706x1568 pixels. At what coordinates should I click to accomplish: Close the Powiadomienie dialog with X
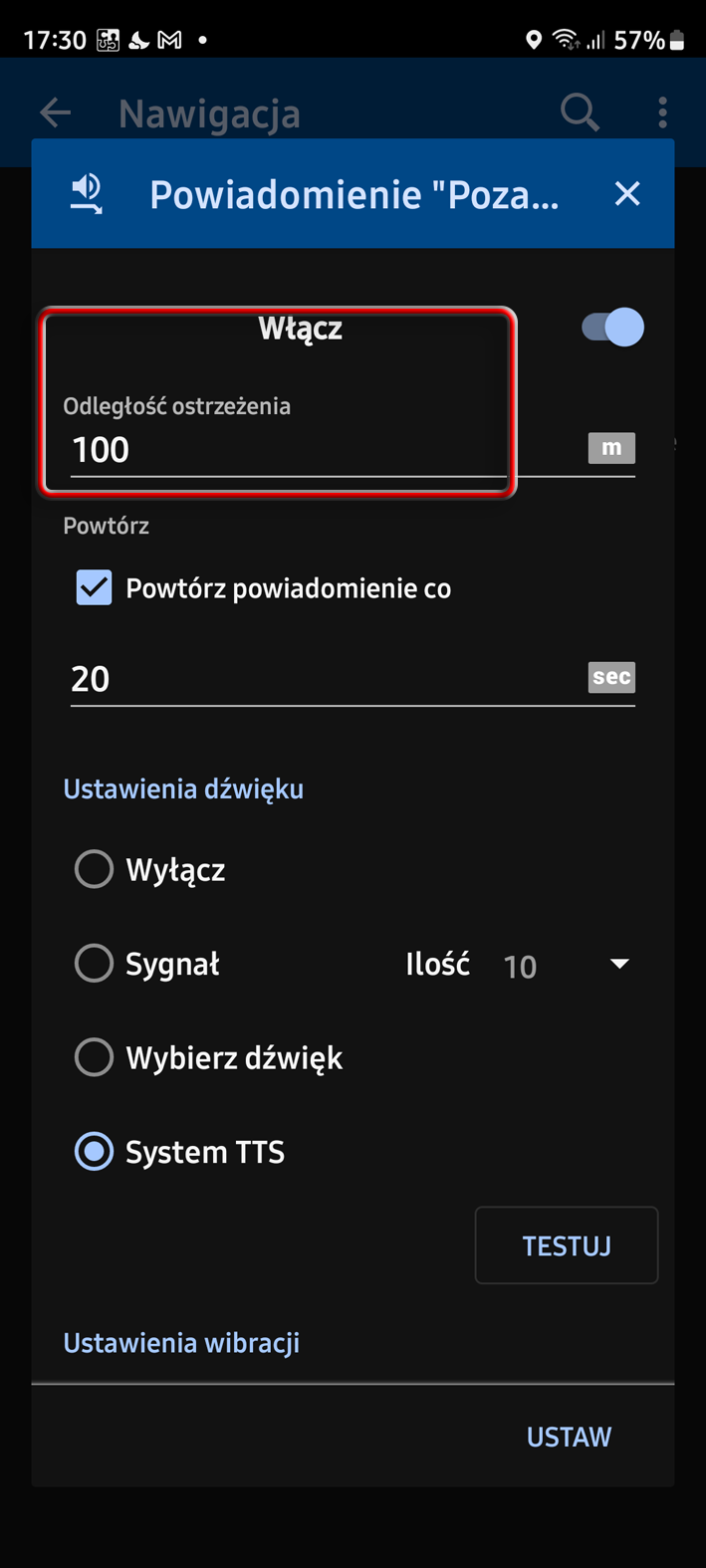click(627, 193)
